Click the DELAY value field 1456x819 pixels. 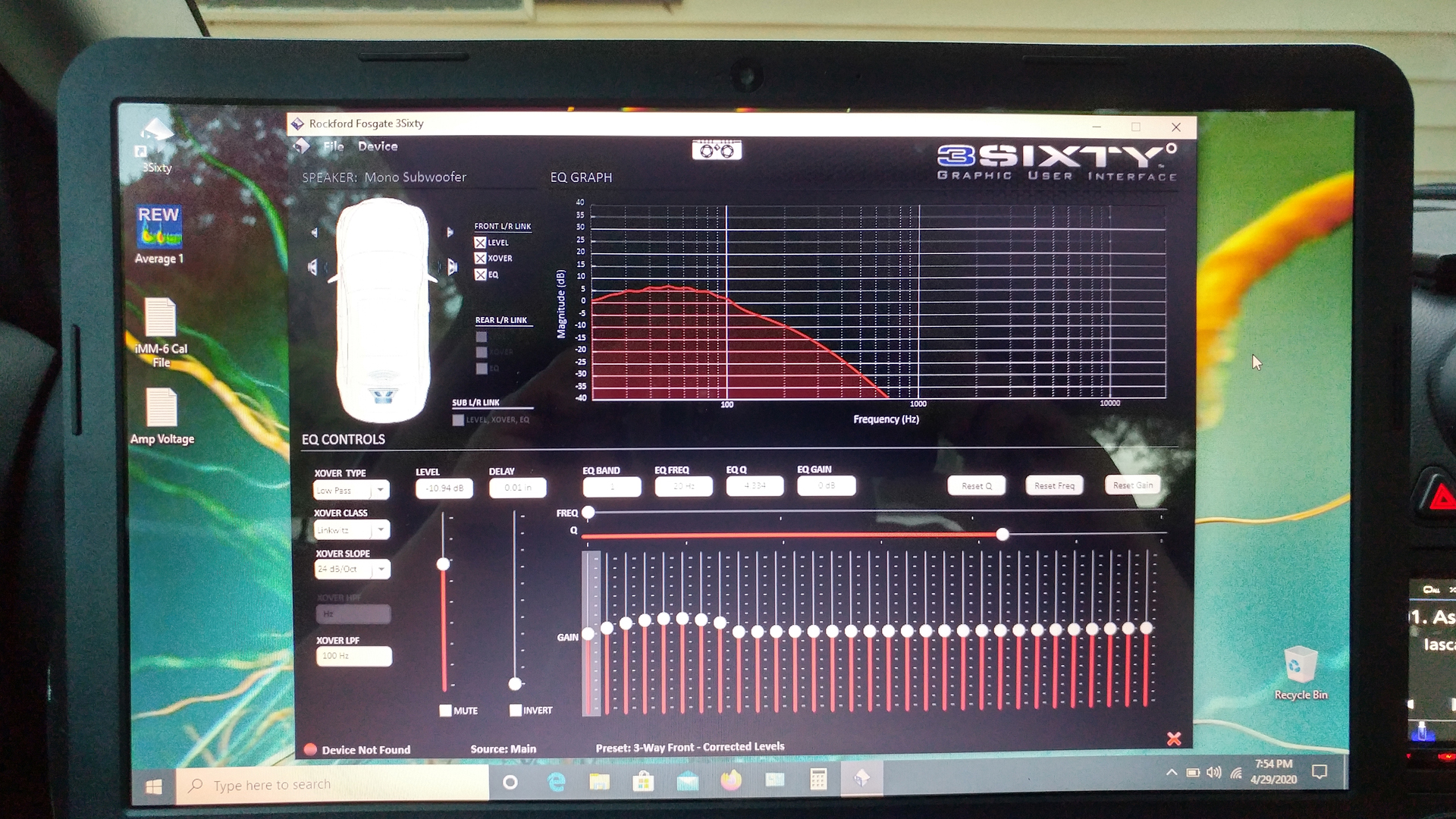pyautogui.click(x=518, y=488)
